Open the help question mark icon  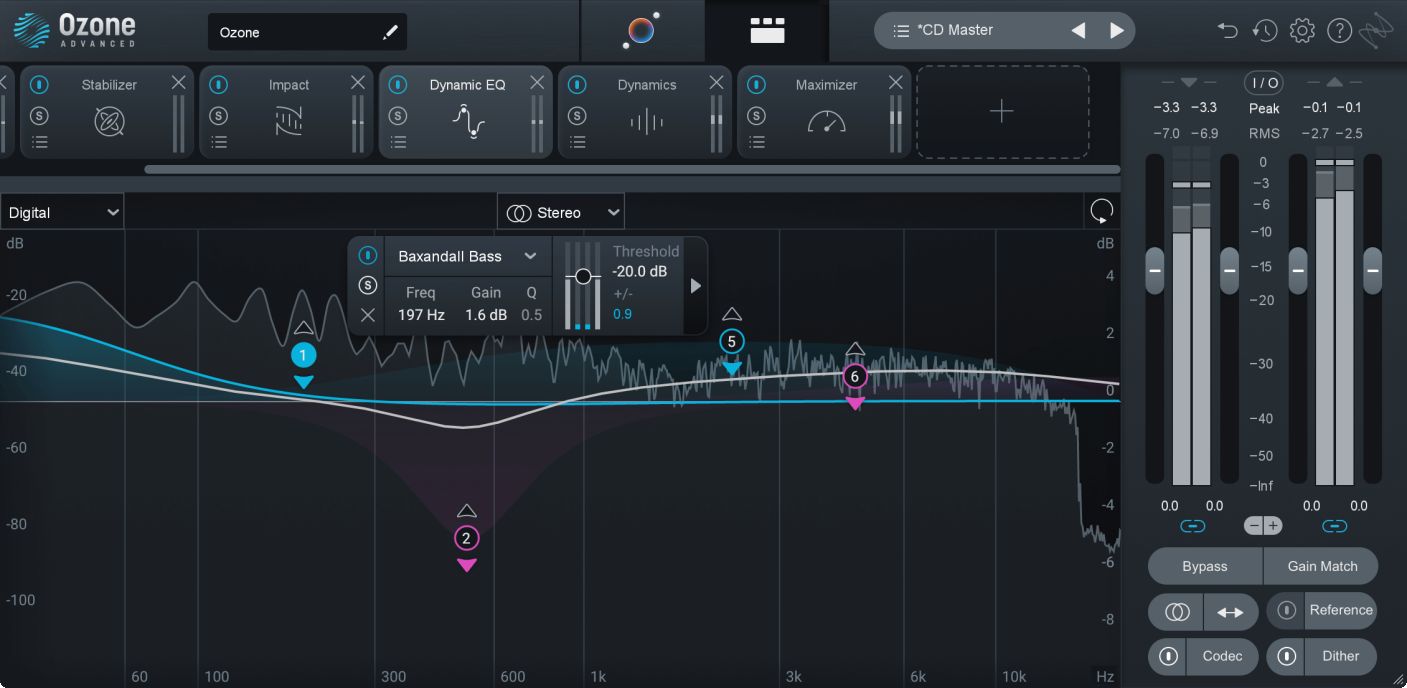pos(1339,31)
